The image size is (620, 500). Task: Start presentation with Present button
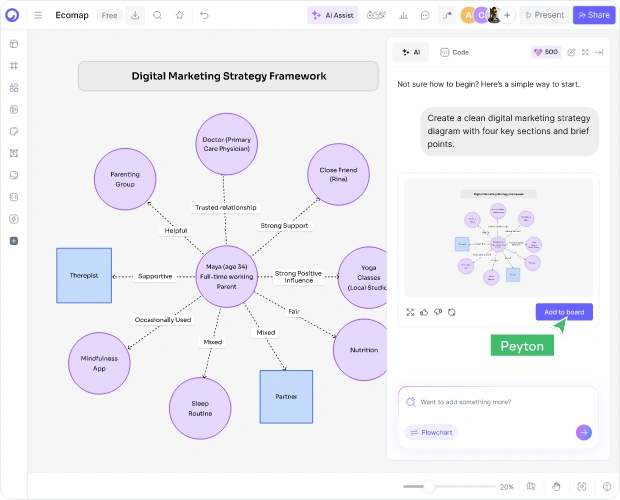click(544, 15)
